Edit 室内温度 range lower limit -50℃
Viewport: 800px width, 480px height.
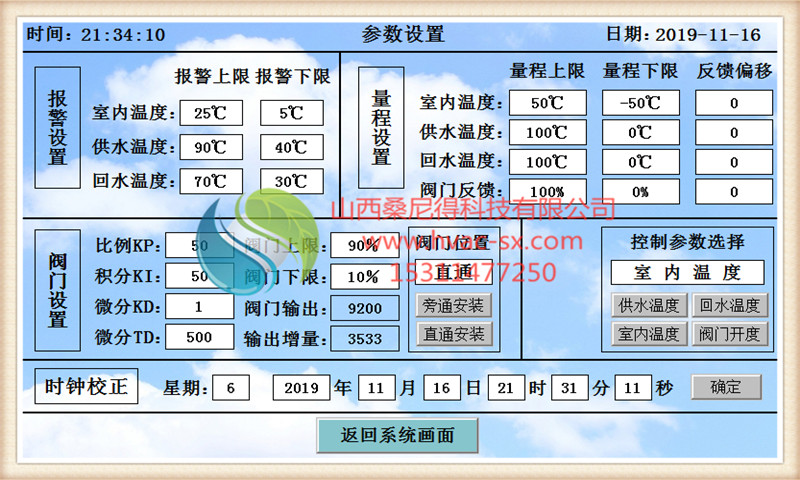pyautogui.click(x=640, y=103)
